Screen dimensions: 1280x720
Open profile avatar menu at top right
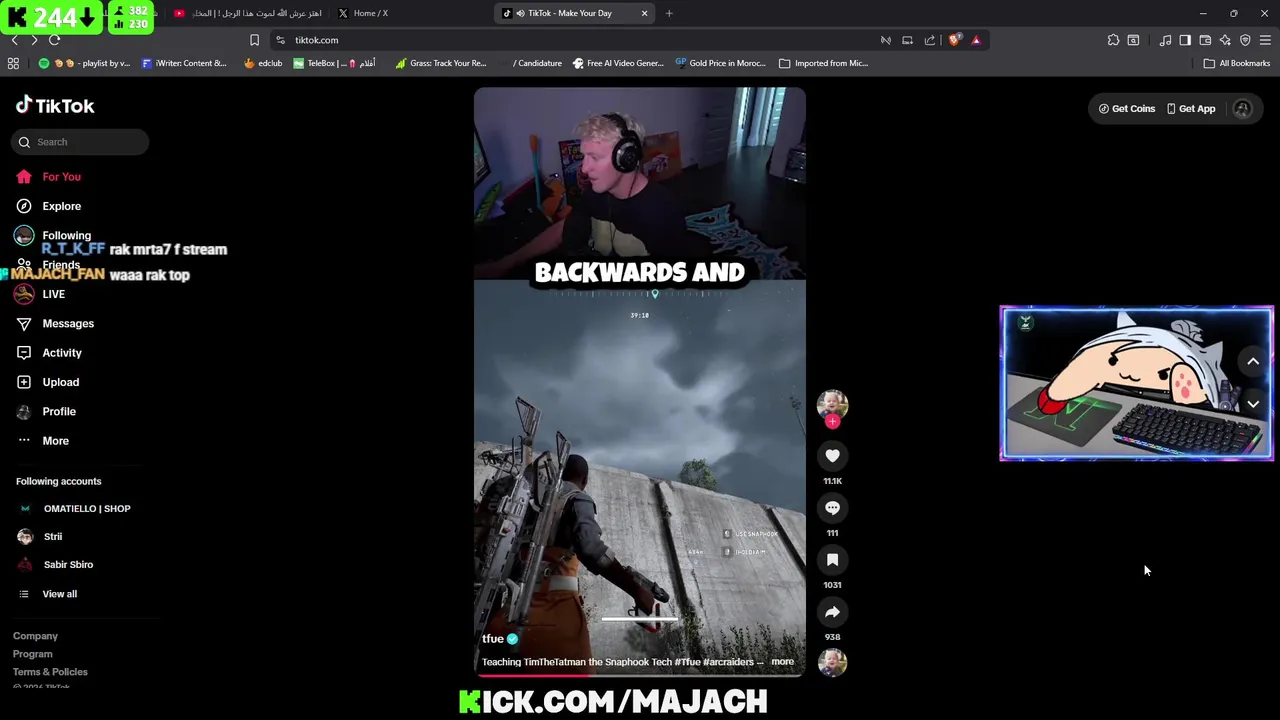[1242, 109]
